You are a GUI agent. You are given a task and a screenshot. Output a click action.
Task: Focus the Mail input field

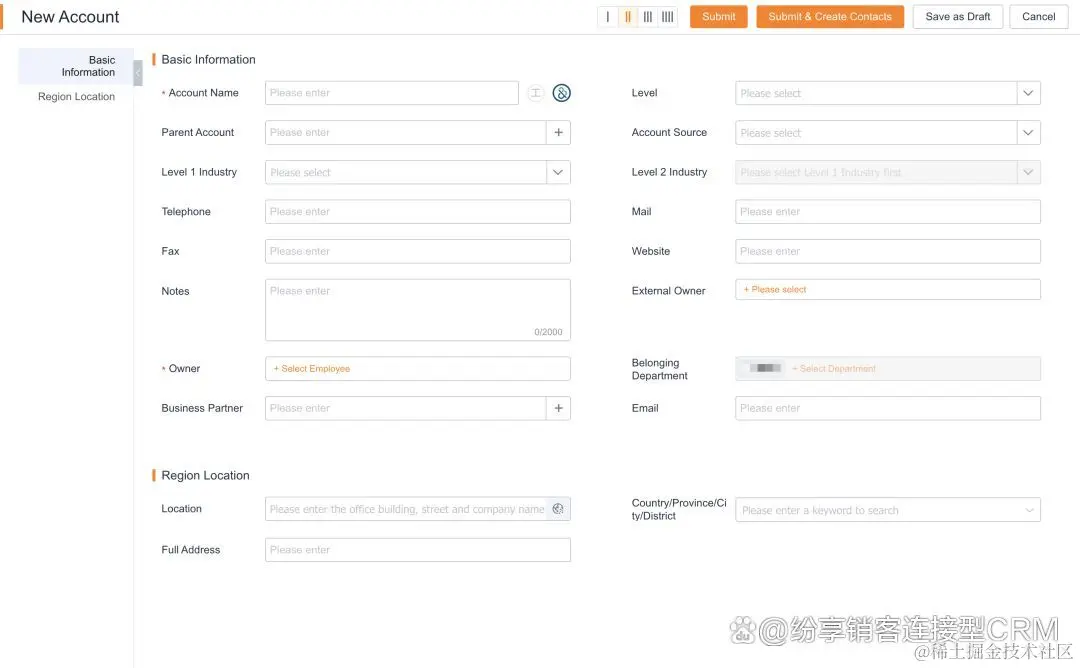(x=887, y=211)
